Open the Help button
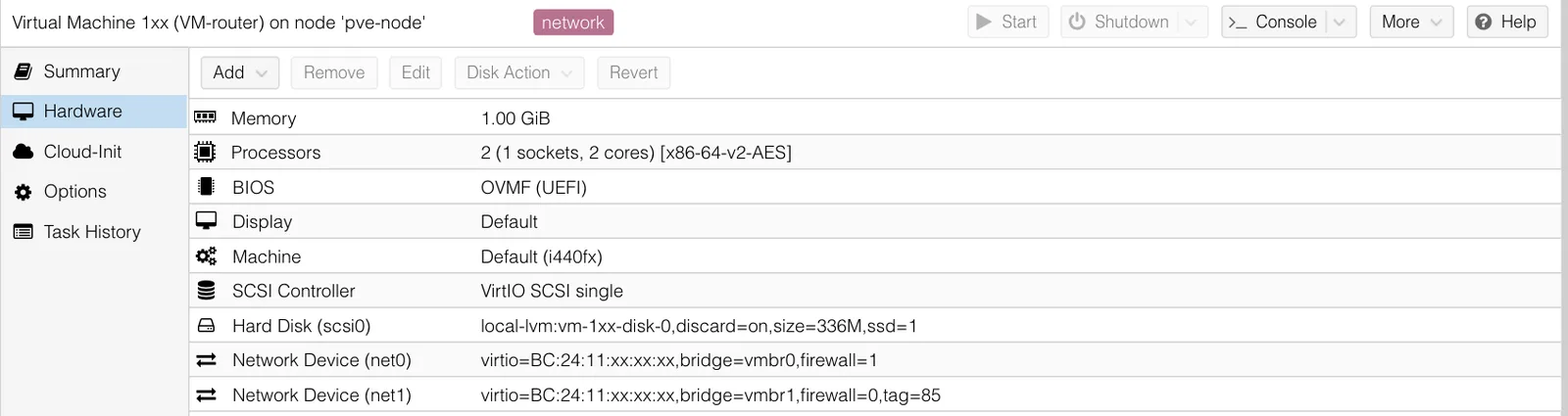 pos(1507,22)
